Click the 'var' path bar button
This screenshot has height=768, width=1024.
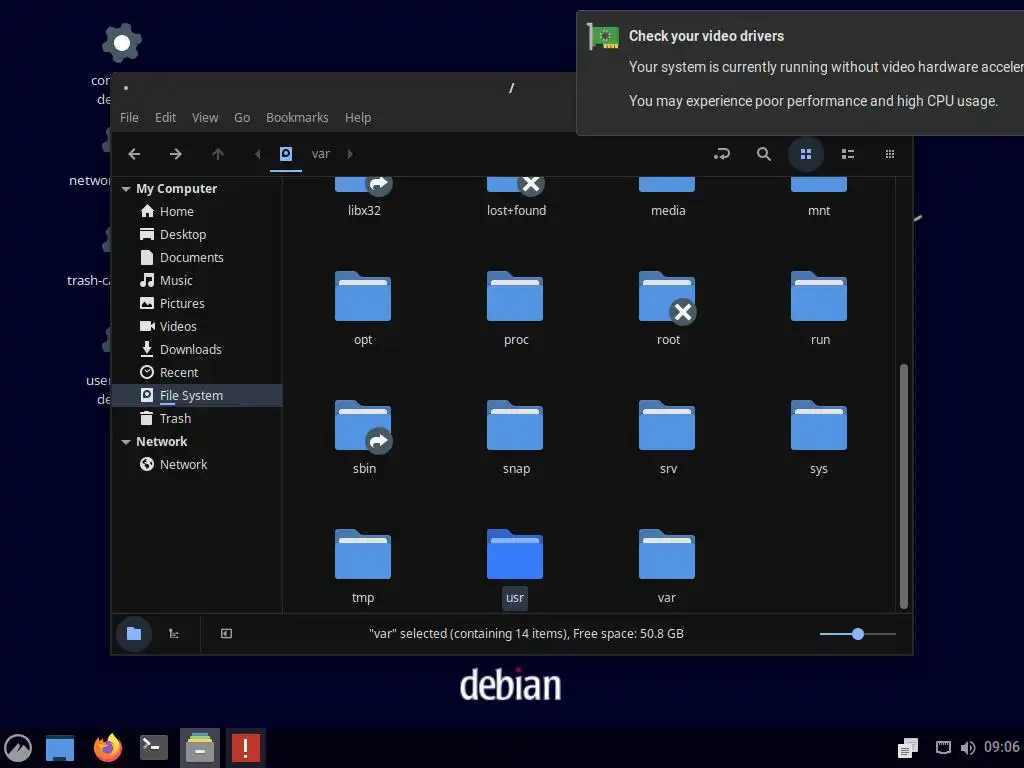[x=321, y=154]
